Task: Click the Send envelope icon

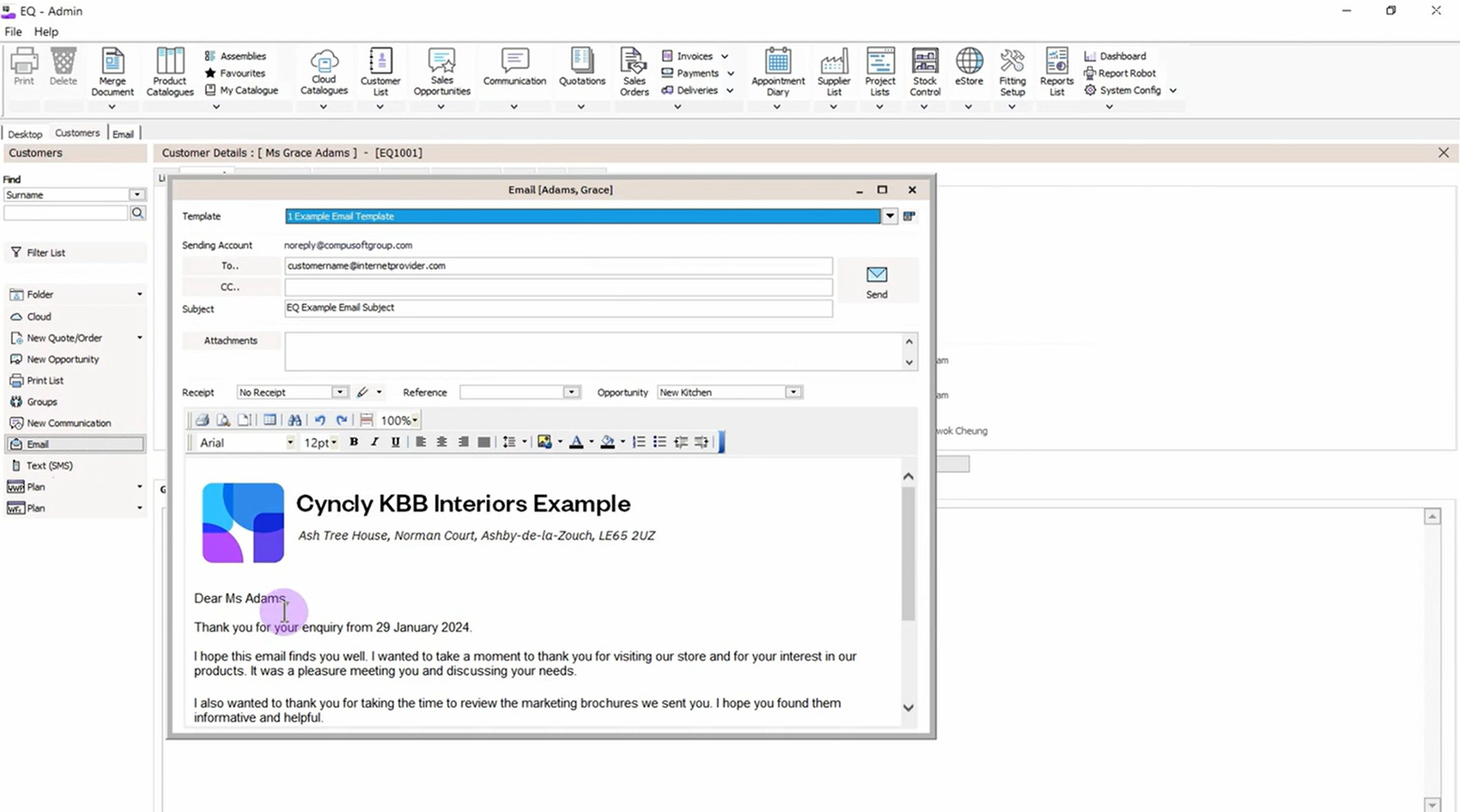Action: 876,274
